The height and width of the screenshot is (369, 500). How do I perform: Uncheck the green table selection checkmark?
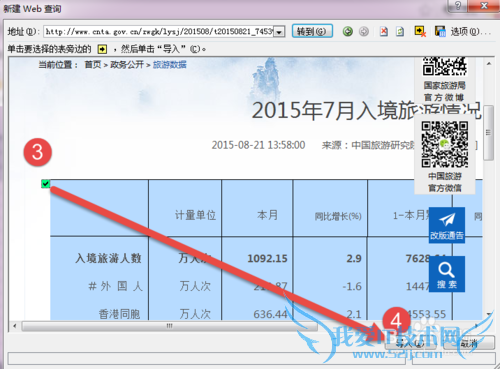(46, 184)
